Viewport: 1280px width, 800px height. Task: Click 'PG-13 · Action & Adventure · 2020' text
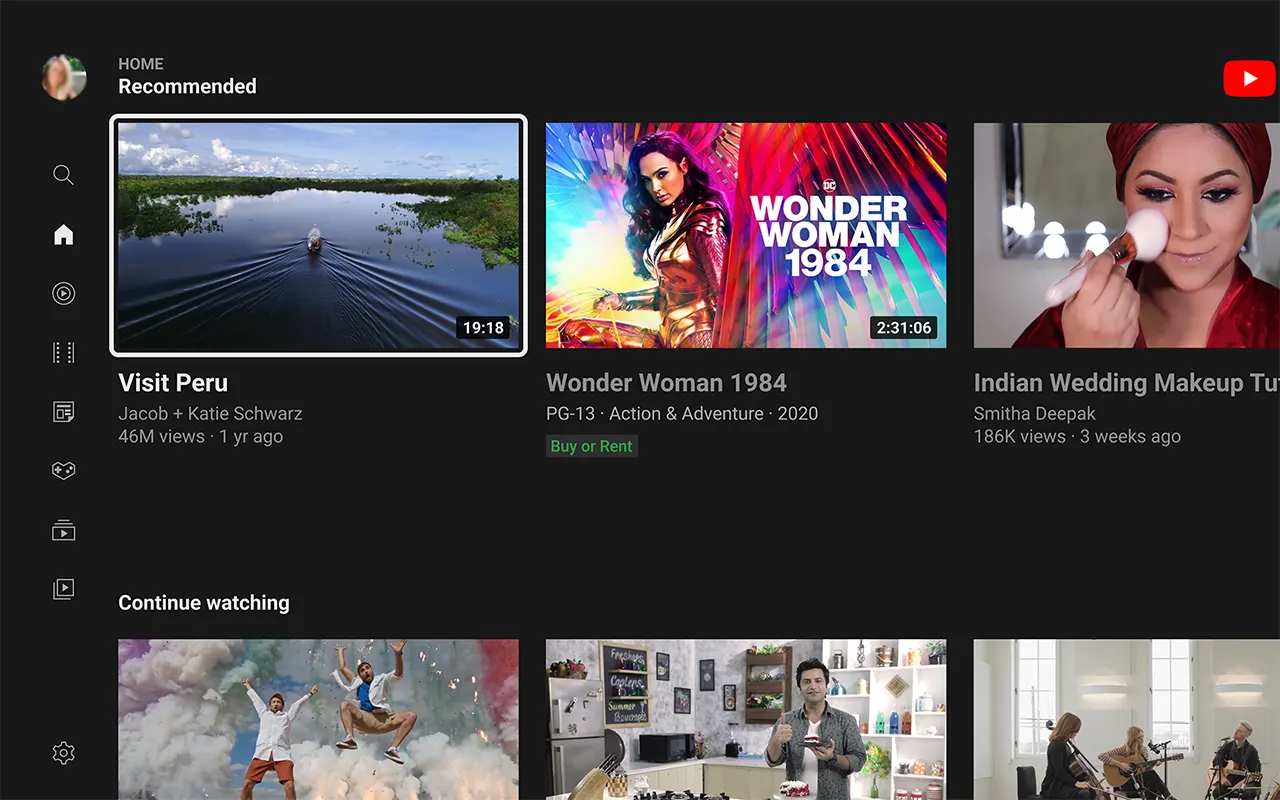point(682,413)
